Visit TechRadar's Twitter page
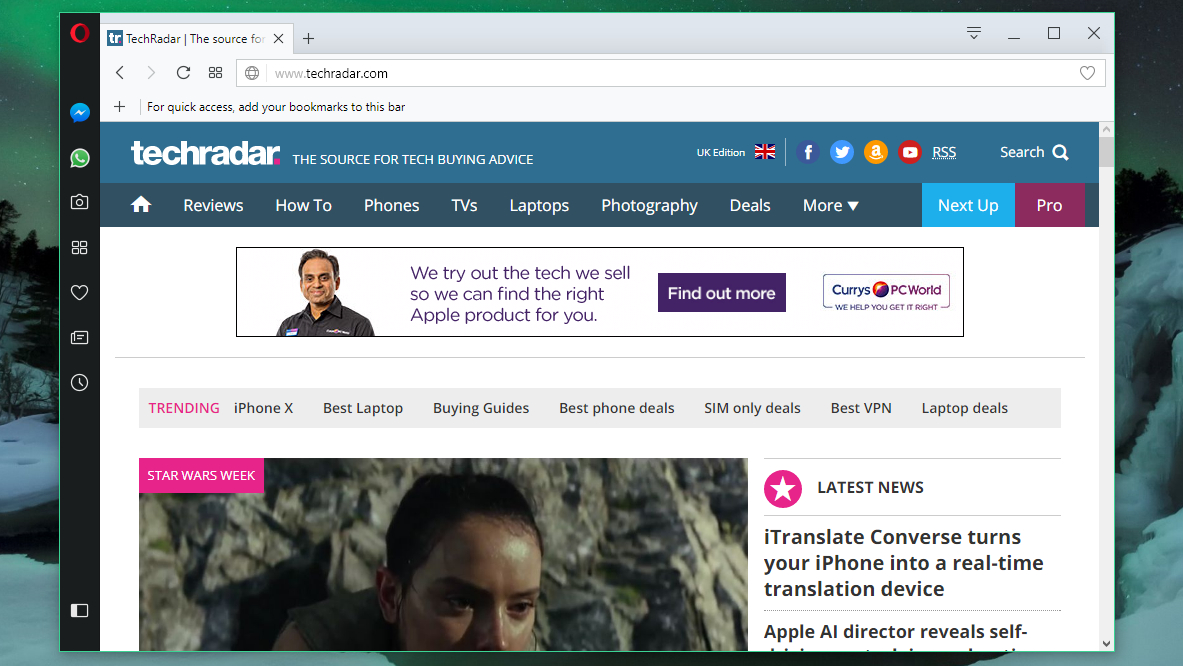The width and height of the screenshot is (1183, 666). tap(841, 152)
